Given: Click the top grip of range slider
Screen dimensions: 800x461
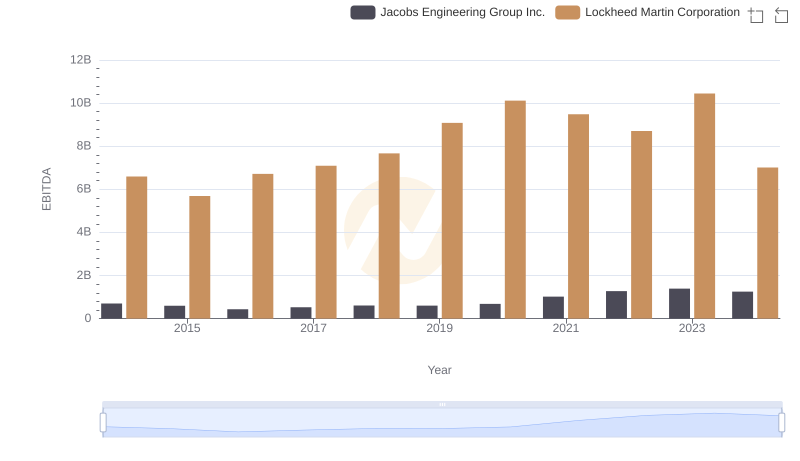Looking at the screenshot, I should click(442, 404).
